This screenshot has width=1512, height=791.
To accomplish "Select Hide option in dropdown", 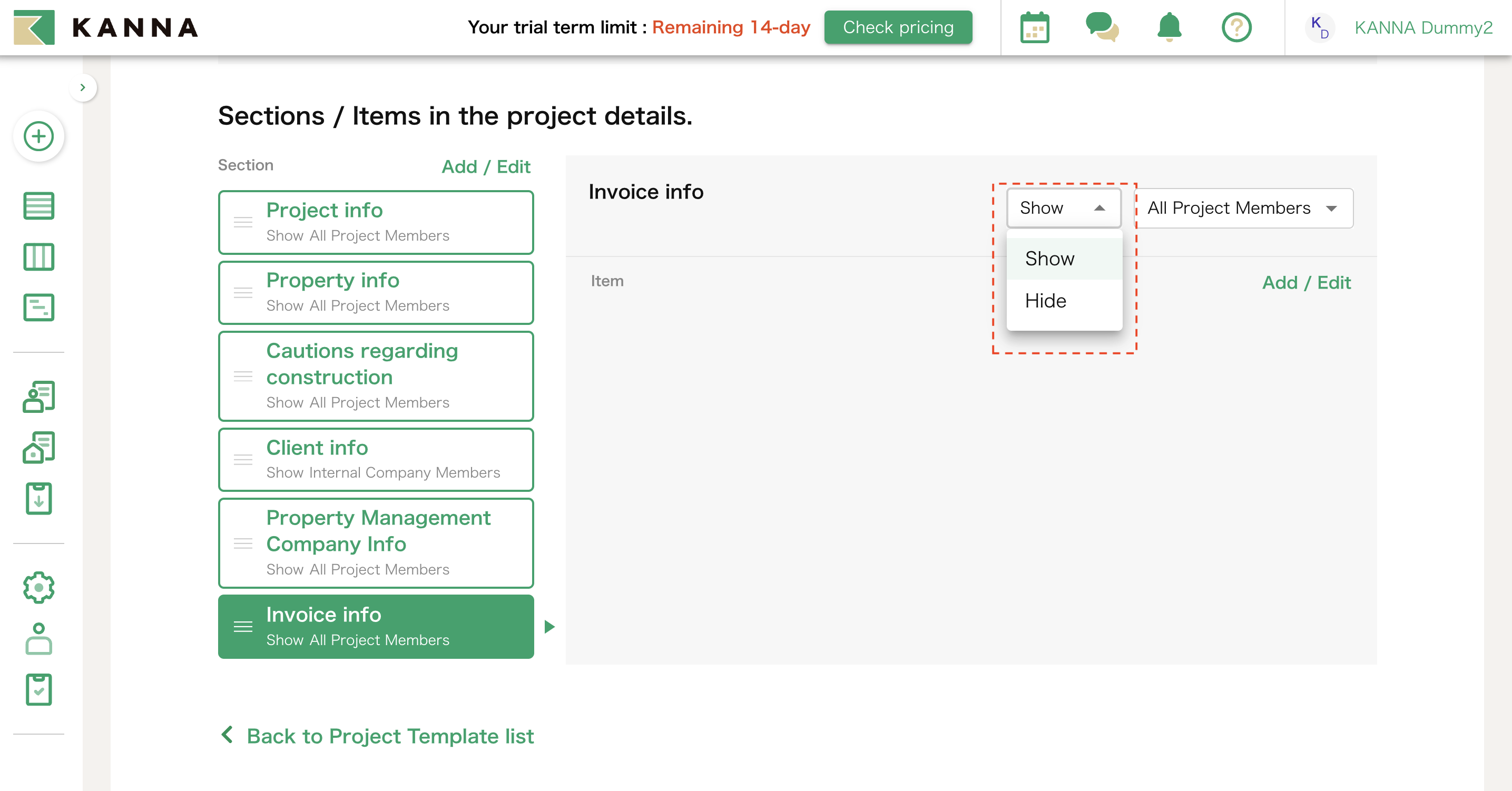I will (x=1045, y=301).
